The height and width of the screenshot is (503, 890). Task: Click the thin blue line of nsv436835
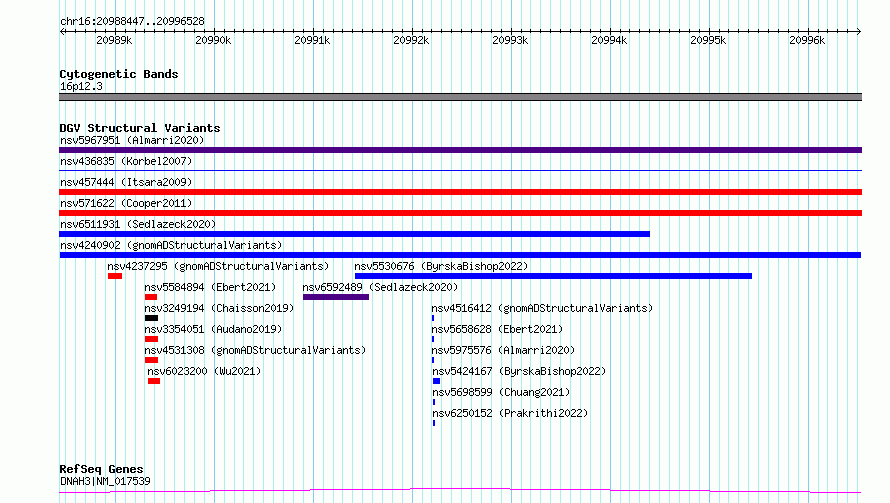[460, 170]
